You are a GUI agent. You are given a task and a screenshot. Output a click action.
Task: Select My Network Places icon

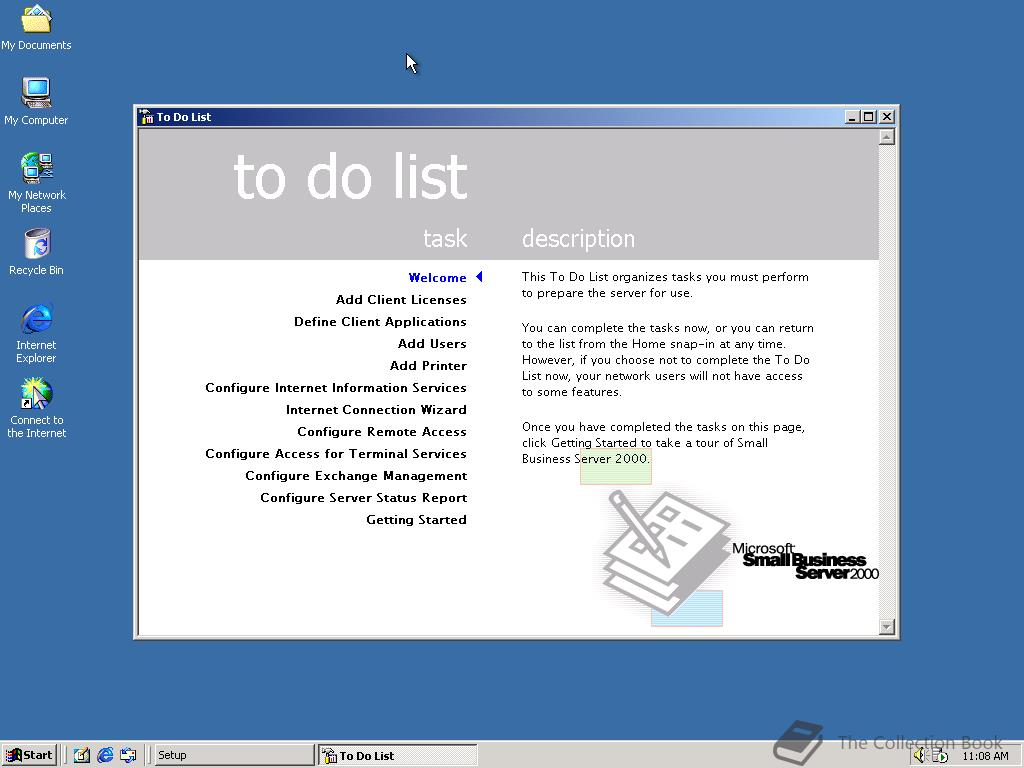tap(37, 182)
